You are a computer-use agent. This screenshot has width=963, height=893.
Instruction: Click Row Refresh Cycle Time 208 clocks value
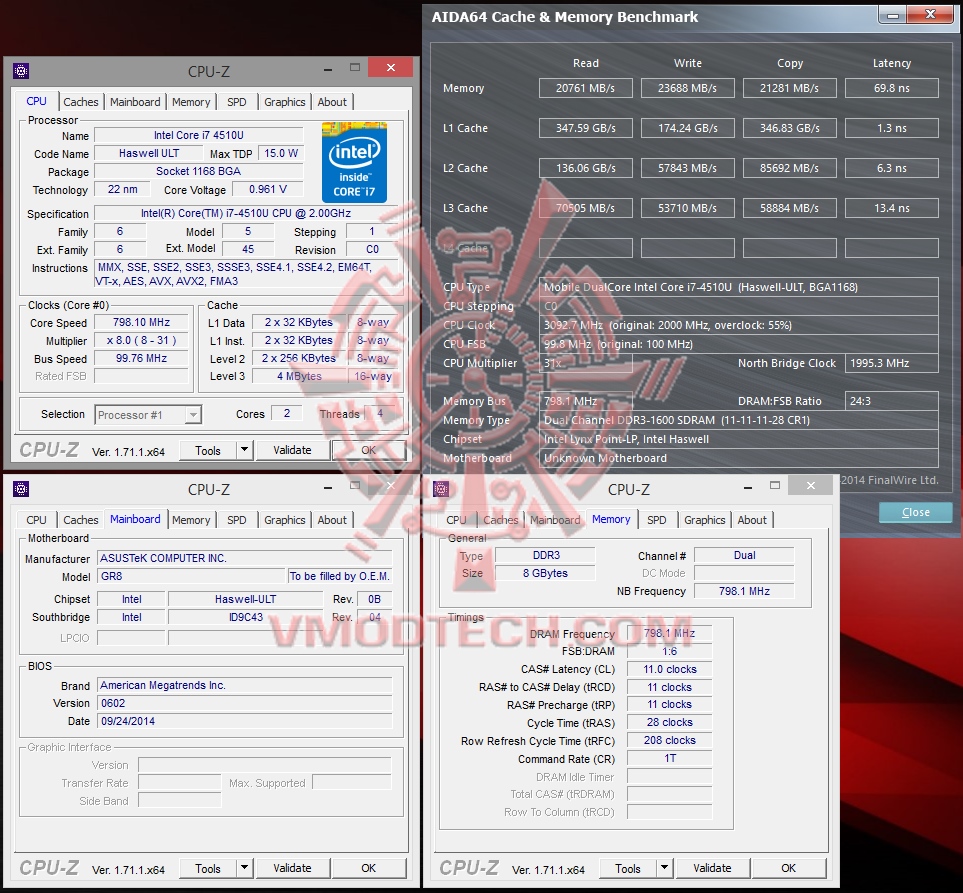pyautogui.click(x=669, y=741)
